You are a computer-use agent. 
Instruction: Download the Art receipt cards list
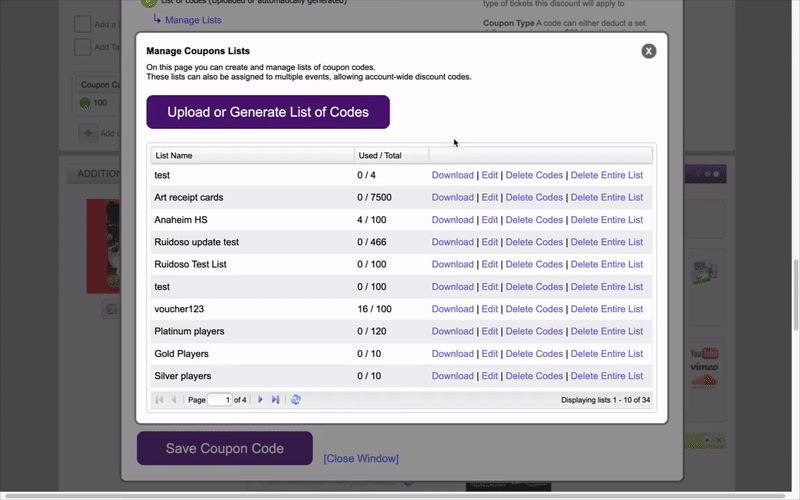tap(453, 197)
